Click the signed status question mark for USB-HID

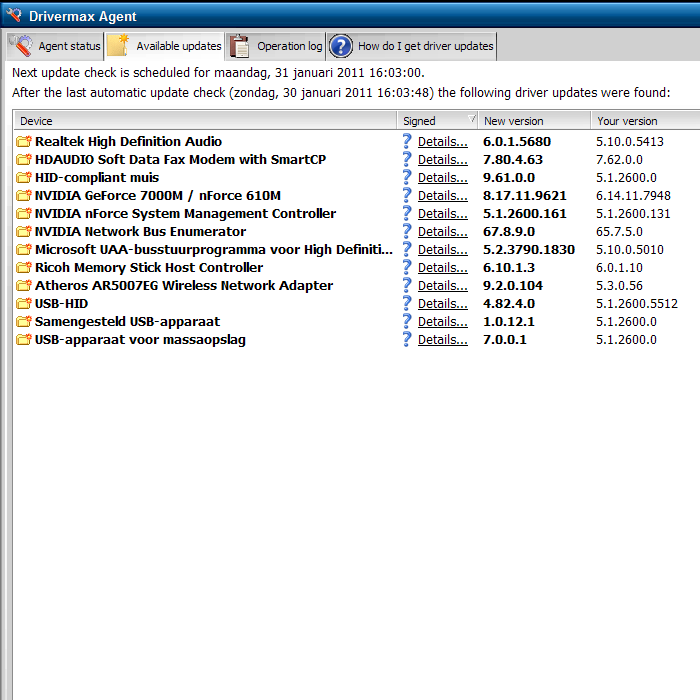pyautogui.click(x=407, y=303)
